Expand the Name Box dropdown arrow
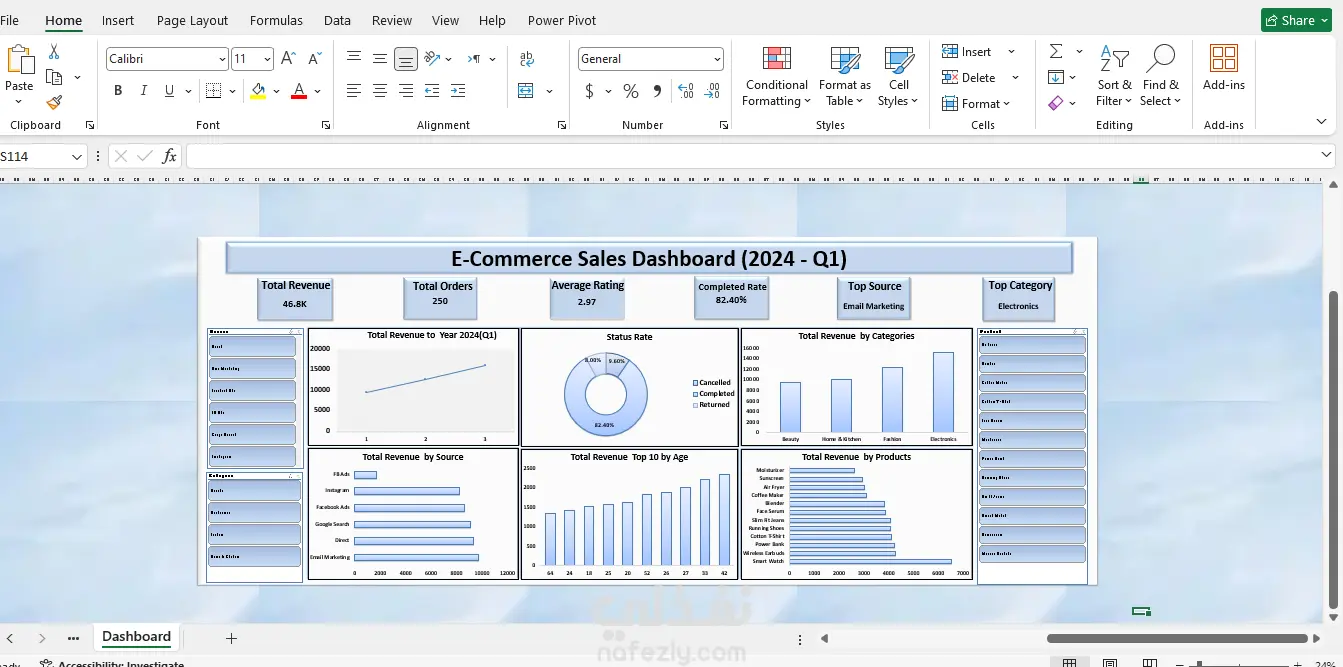 tap(77, 157)
